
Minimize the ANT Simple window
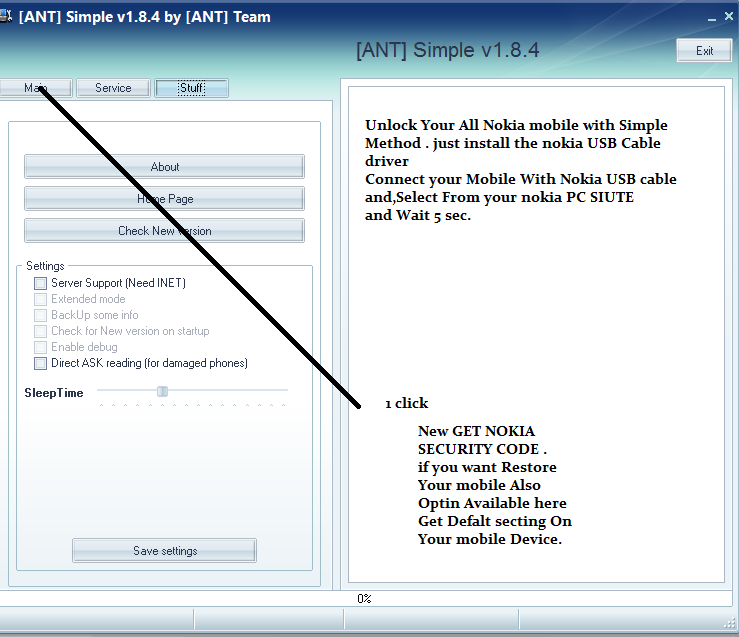click(712, 18)
